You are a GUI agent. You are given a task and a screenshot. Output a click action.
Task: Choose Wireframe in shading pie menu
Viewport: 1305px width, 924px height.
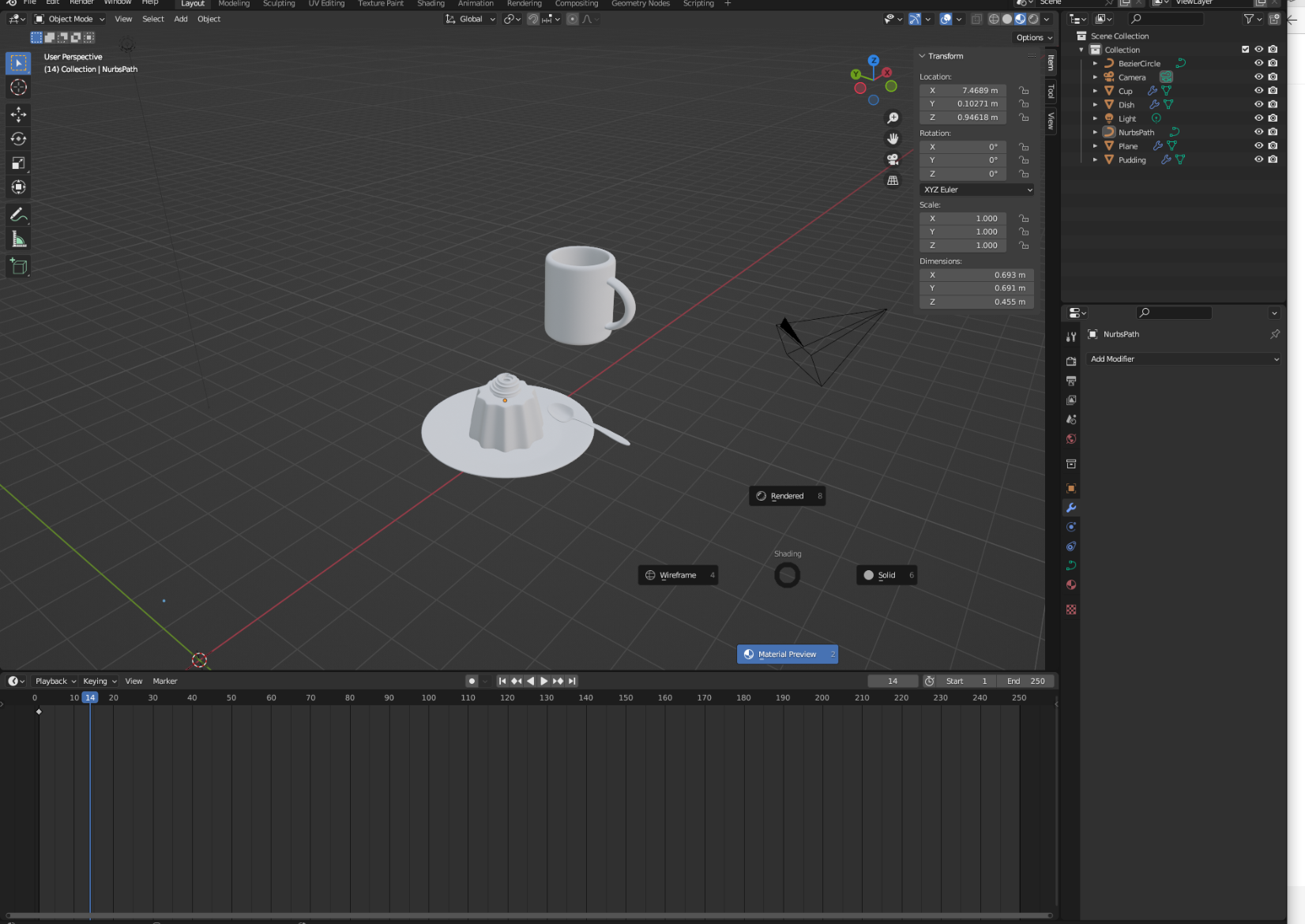pos(679,575)
